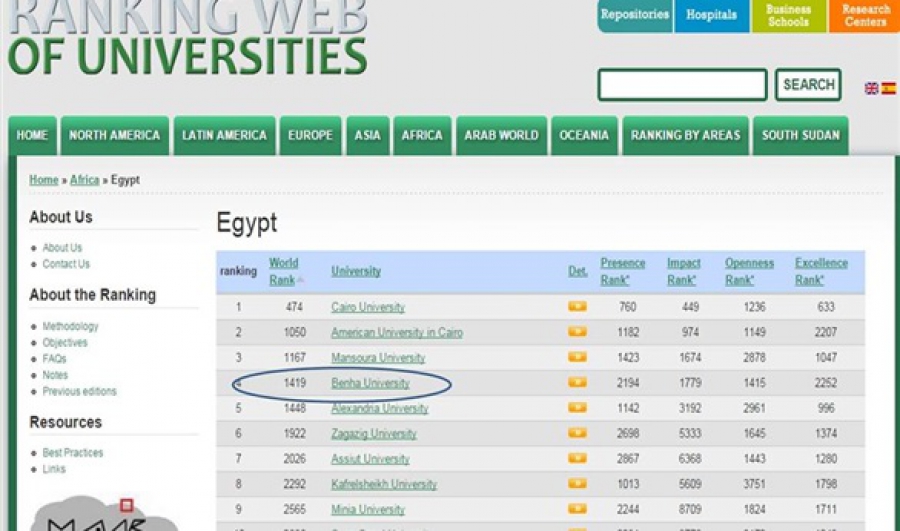This screenshot has height=531, width=900.
Task: Open the Hospitals section tab
Action: [x=712, y=15]
